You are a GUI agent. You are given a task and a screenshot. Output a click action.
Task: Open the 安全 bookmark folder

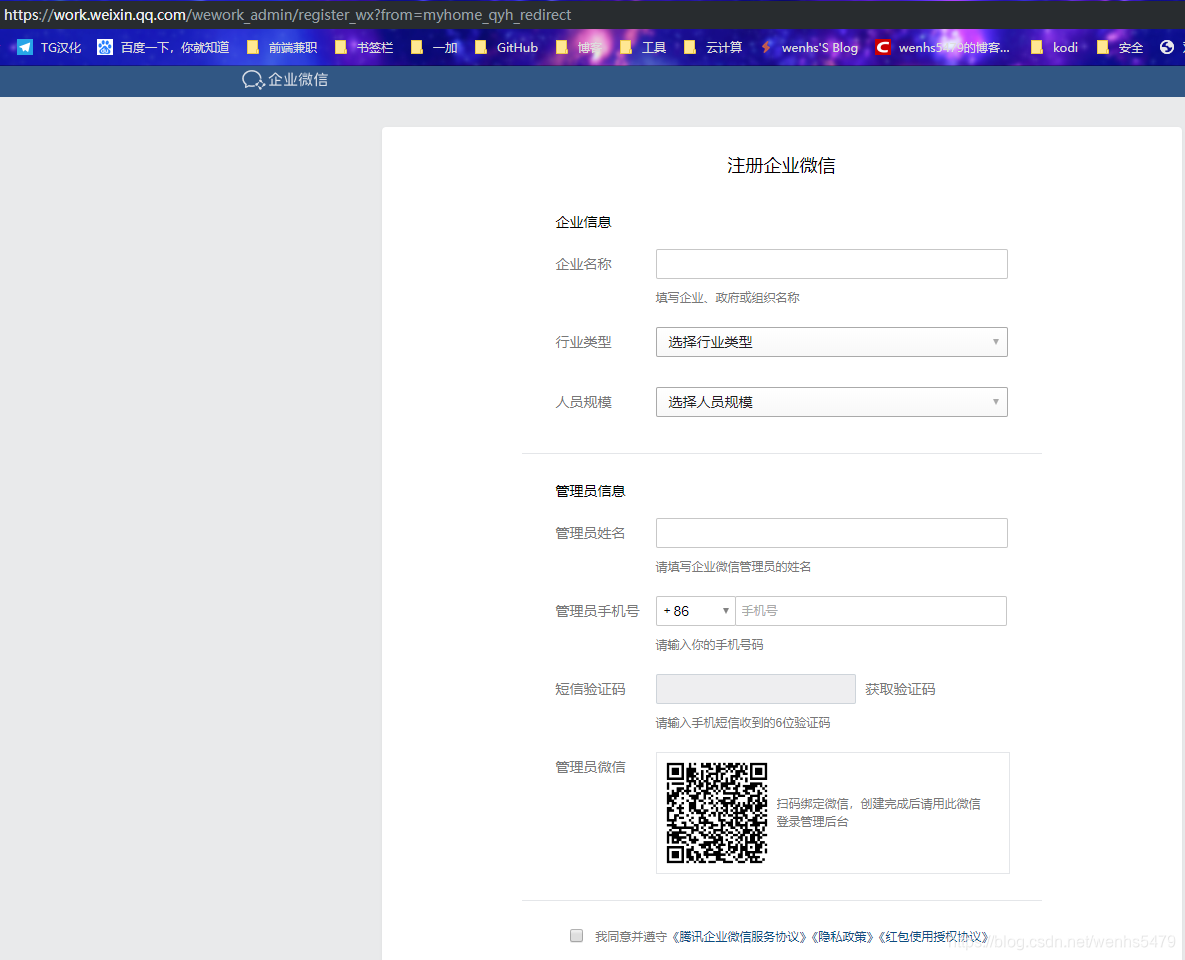(x=1120, y=48)
